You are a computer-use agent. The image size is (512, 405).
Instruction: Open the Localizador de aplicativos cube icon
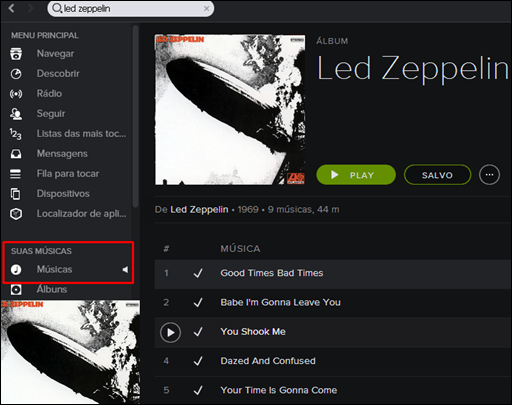pyautogui.click(x=16, y=214)
